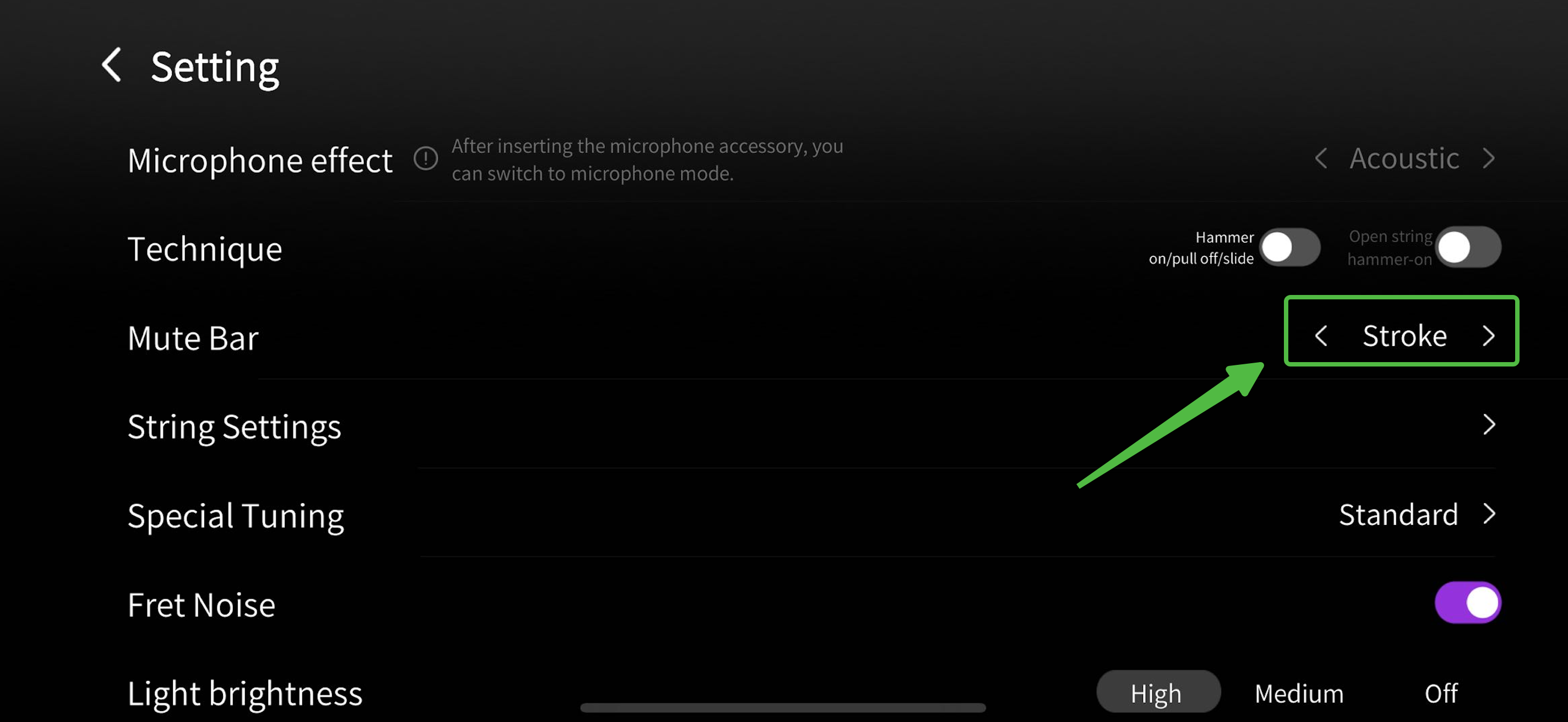Image resolution: width=1568 pixels, height=722 pixels.
Task: Tap the bottom home indicator bar
Action: pos(783,707)
